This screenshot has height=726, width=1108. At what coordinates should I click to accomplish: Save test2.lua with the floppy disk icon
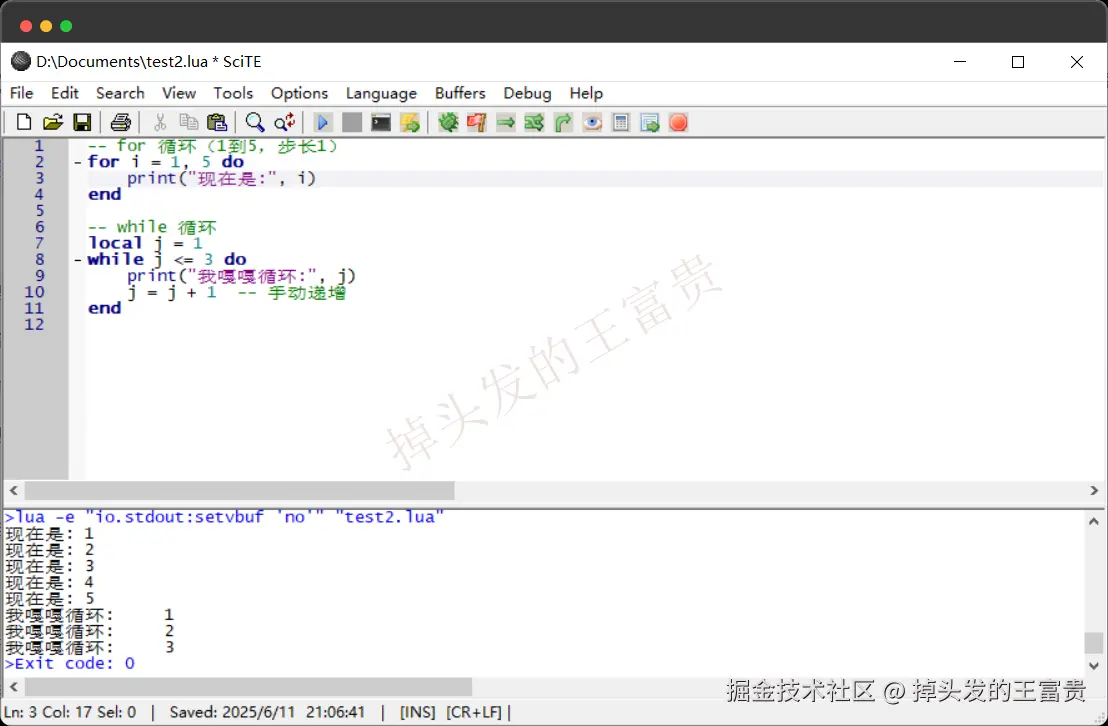coord(83,122)
